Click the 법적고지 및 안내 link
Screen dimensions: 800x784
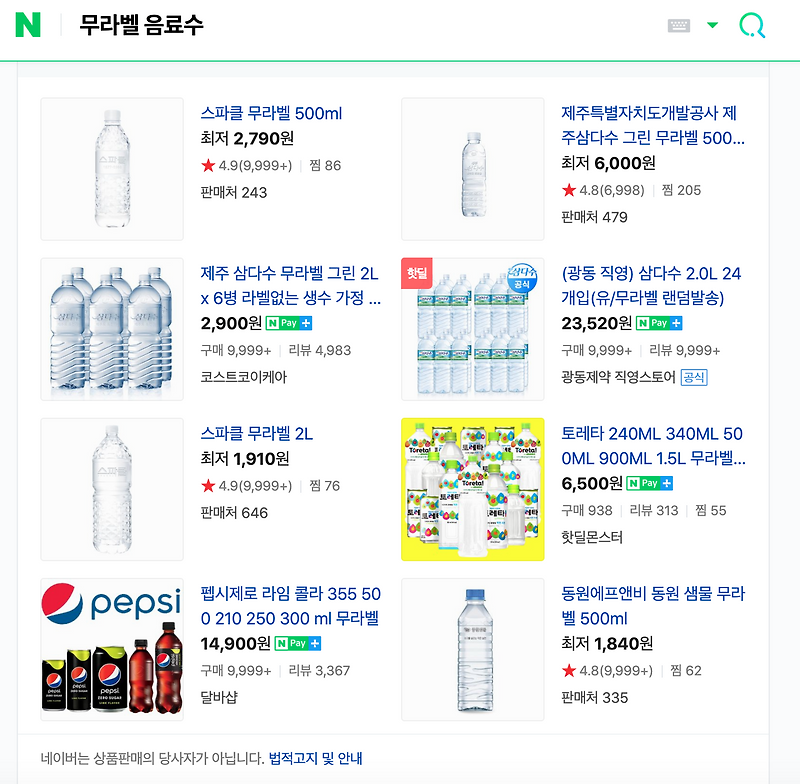click(x=315, y=758)
